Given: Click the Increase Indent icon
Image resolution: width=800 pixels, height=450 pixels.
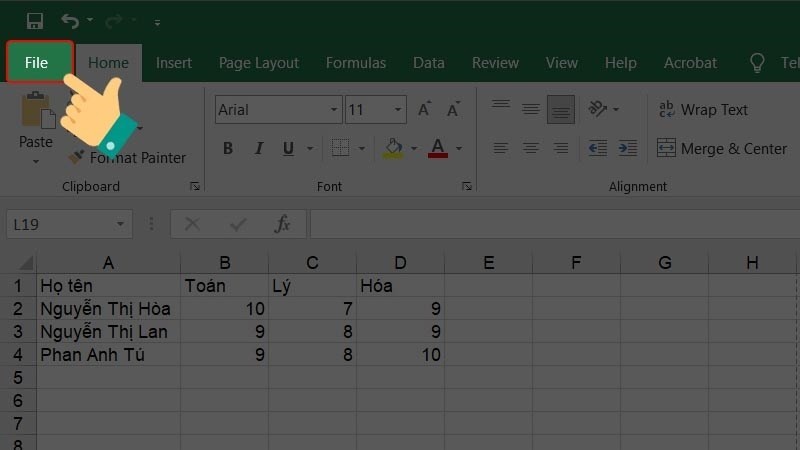Looking at the screenshot, I should (628, 148).
